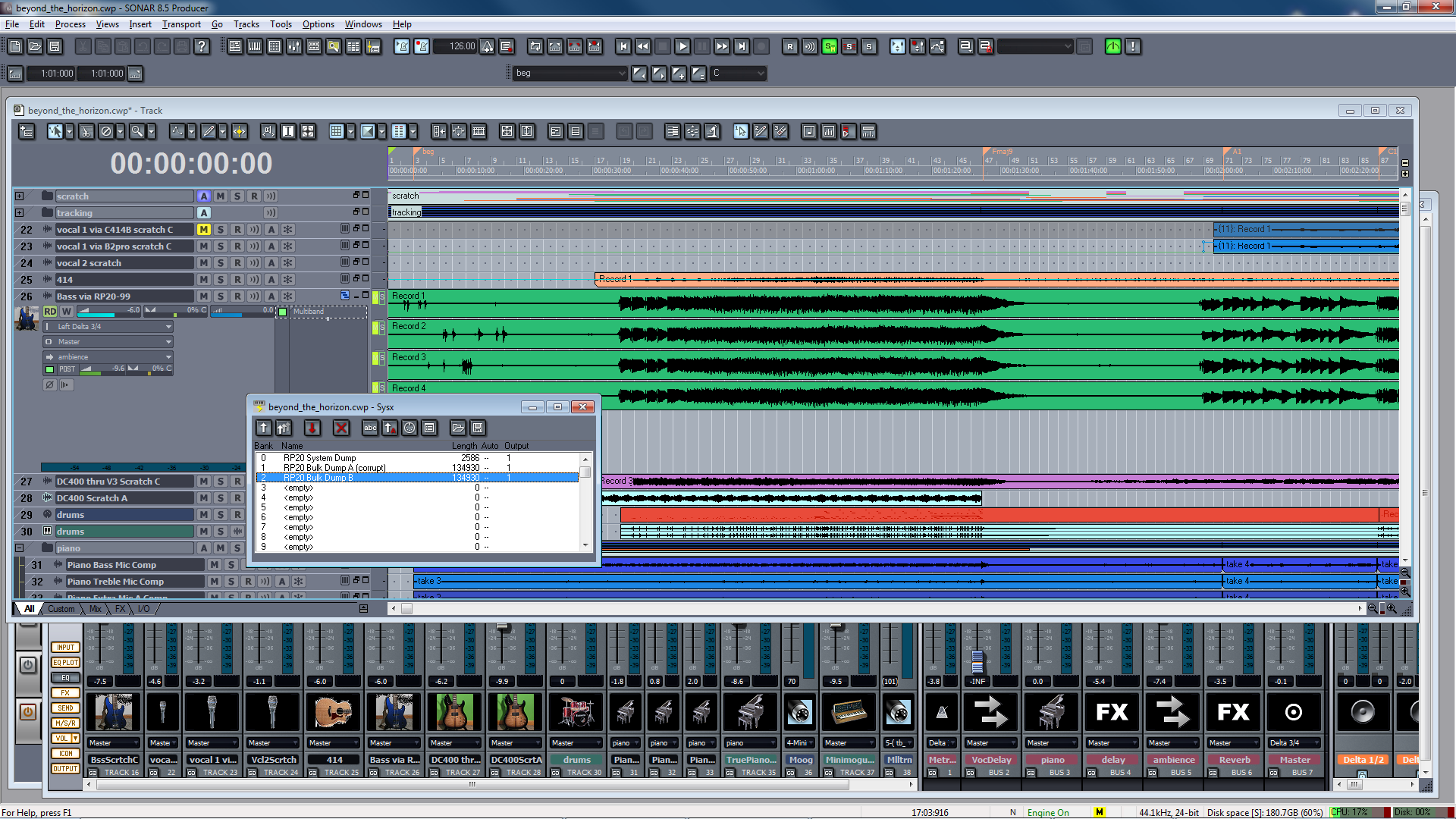This screenshot has height=819, width=1456.
Task: Click the Bass guitar thumbnail on TRACK 26 strip
Action: pos(394,712)
